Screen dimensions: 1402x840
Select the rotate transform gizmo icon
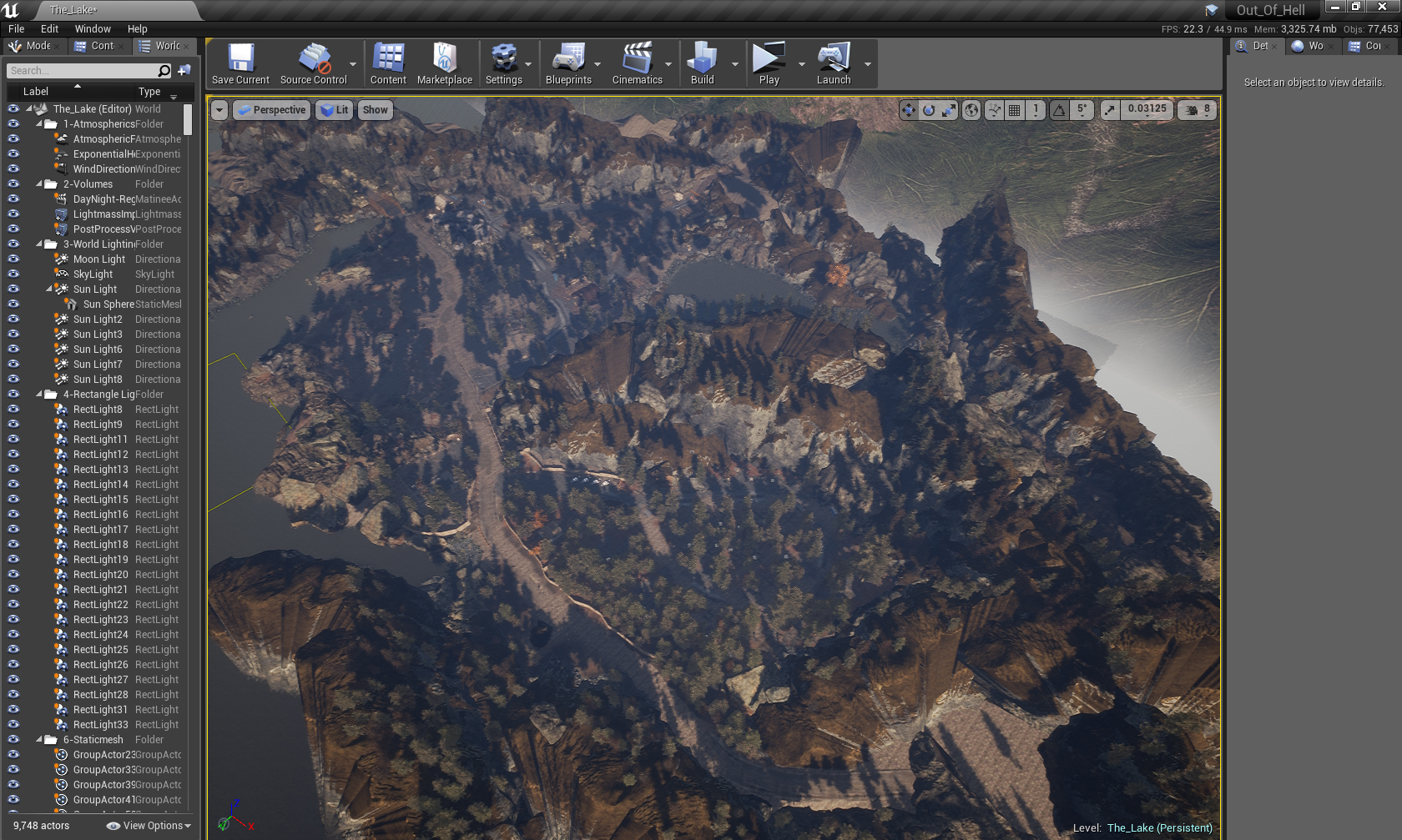[x=929, y=110]
